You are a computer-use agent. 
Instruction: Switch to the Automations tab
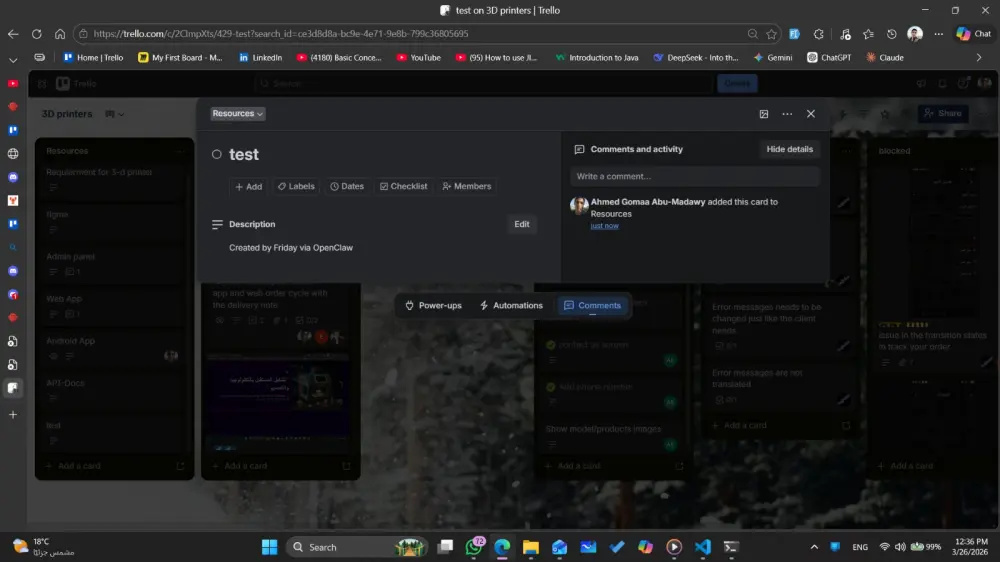tap(510, 305)
